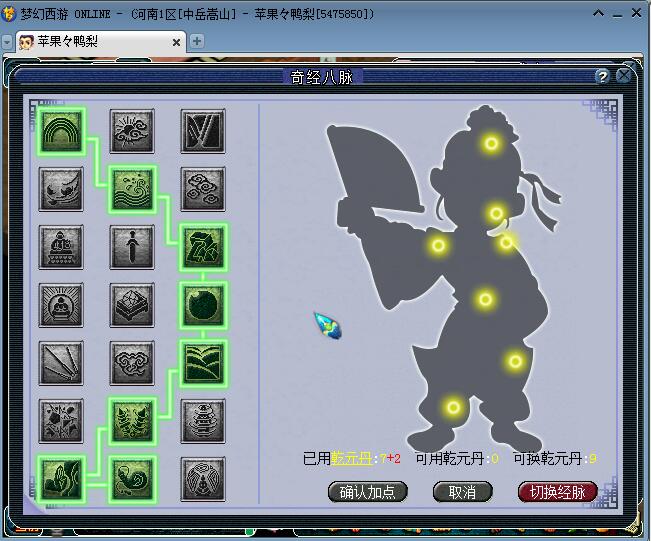The width and height of the screenshot is (651, 541).
Task: Select the activated mountain plant skill icon
Action: click(61, 480)
